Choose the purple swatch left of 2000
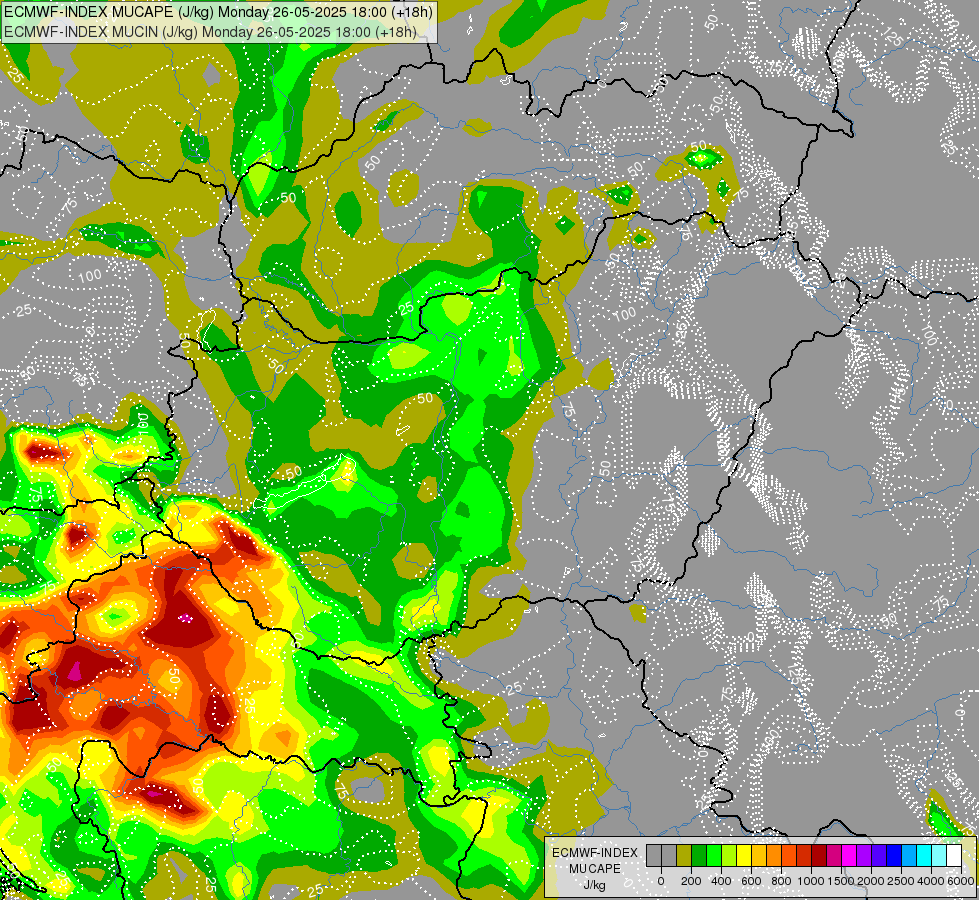The image size is (979, 900). click(x=864, y=855)
